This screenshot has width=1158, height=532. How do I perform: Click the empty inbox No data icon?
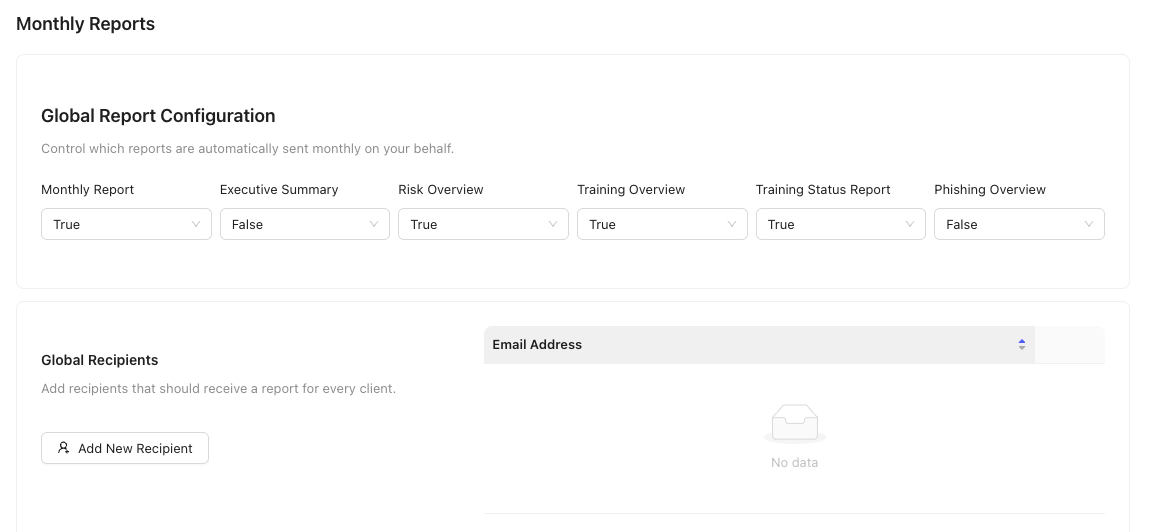click(x=794, y=424)
